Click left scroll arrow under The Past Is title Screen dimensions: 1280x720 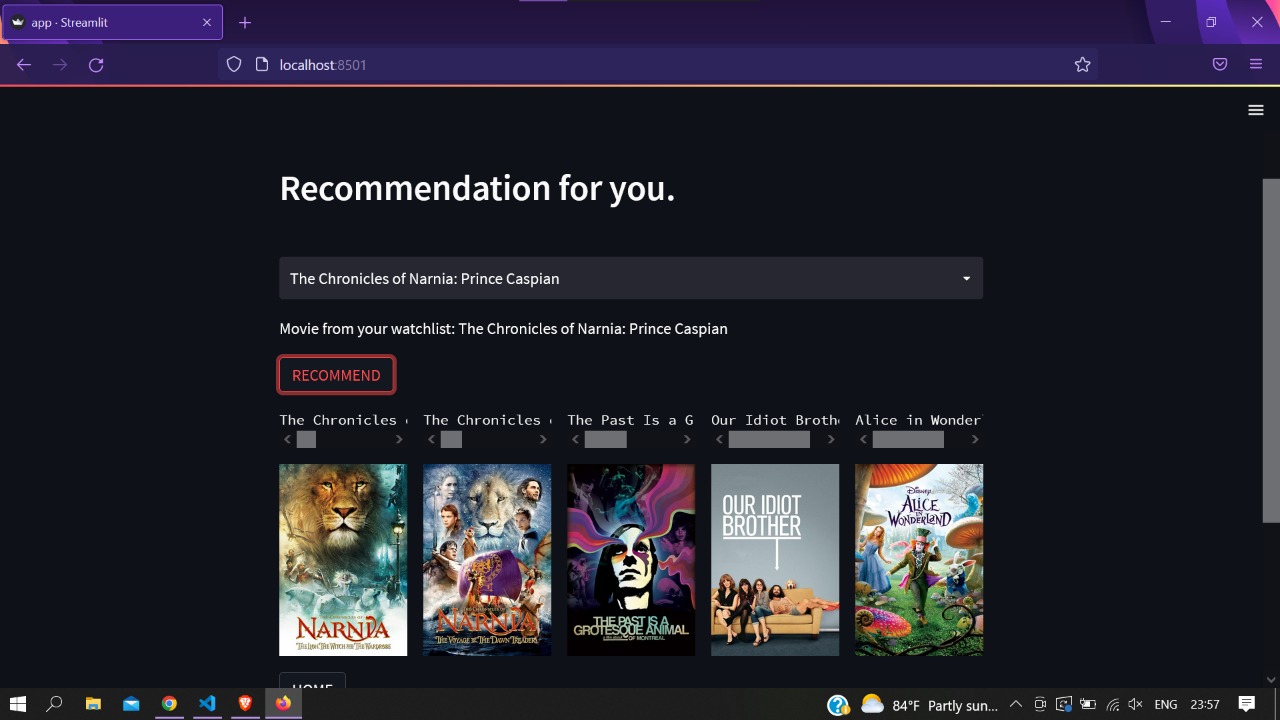pos(575,439)
